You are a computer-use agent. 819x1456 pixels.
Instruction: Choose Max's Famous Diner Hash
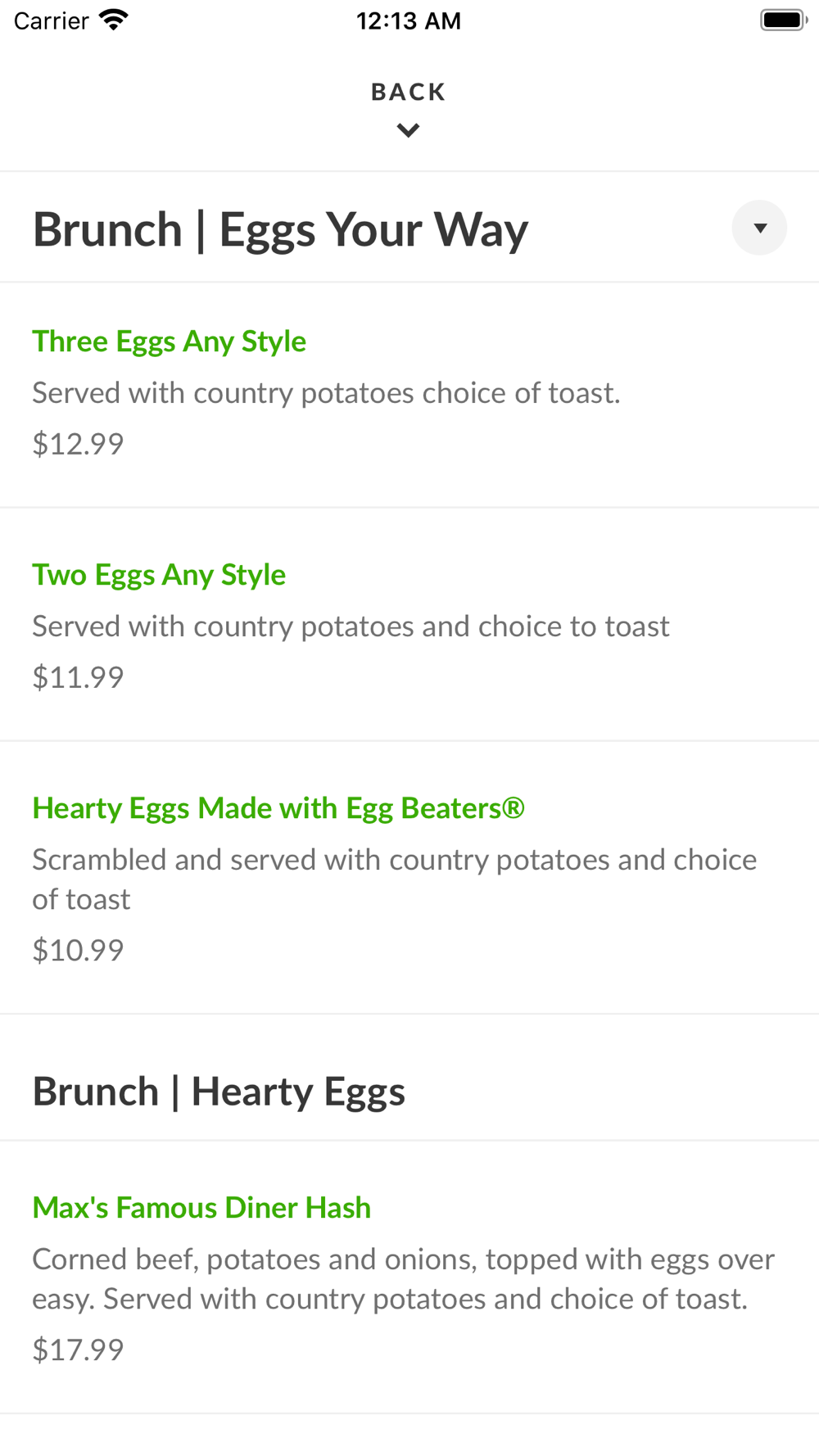201,1208
